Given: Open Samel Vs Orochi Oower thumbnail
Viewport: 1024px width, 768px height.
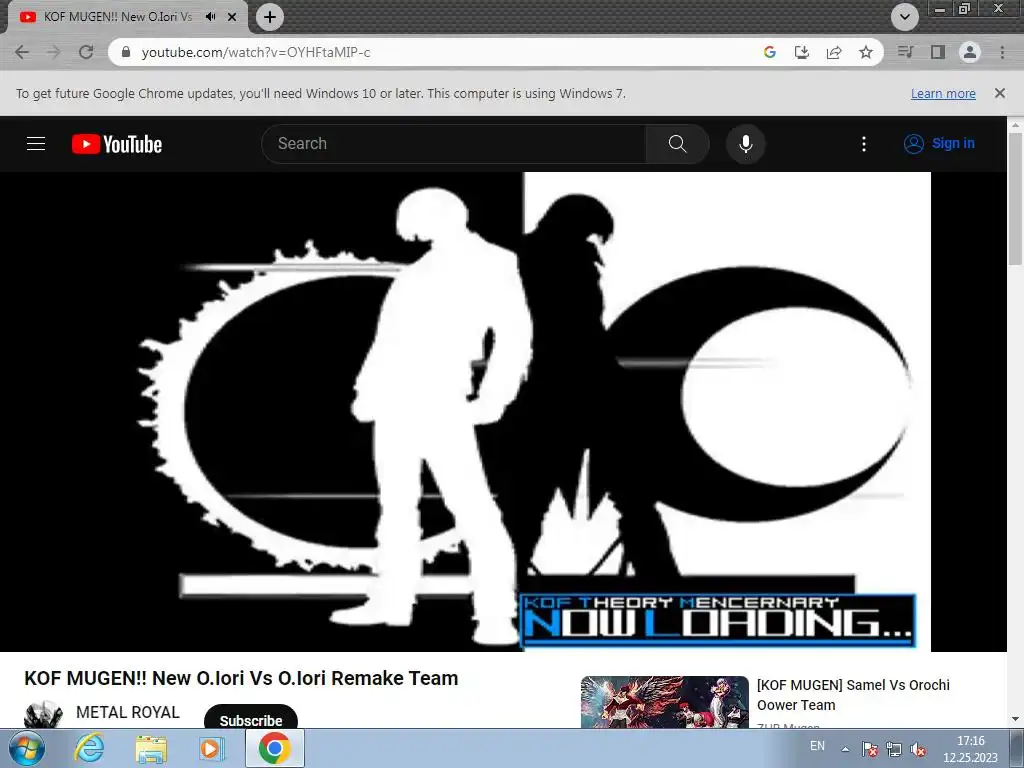Looking at the screenshot, I should (x=665, y=702).
